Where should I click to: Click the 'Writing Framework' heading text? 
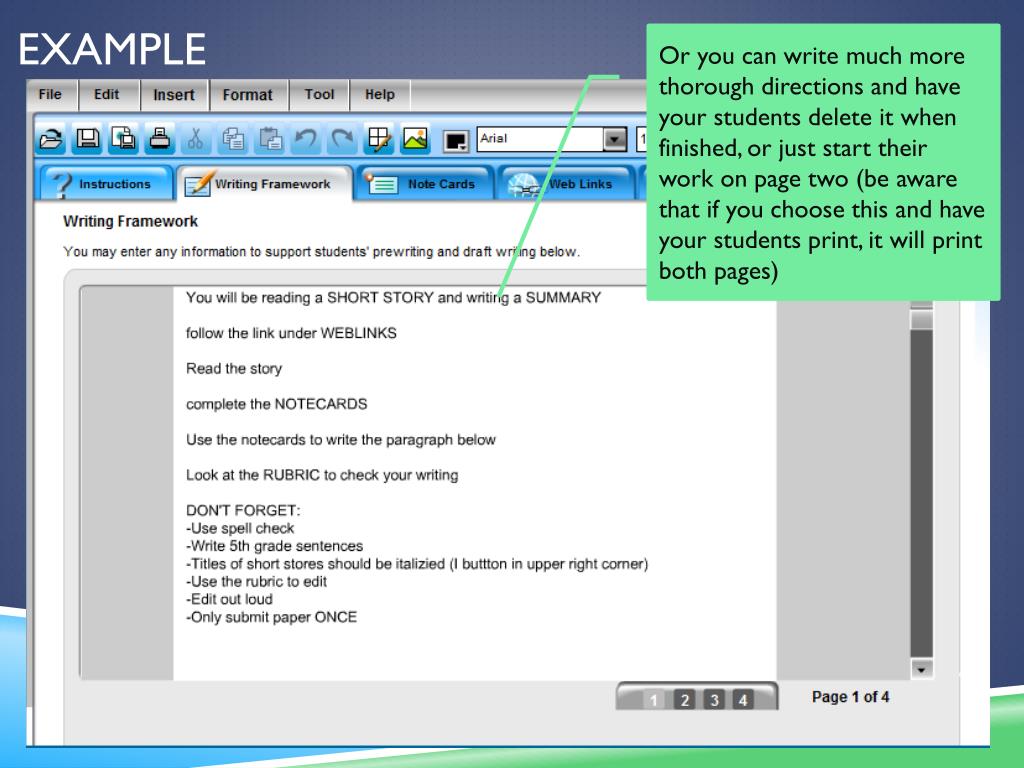point(131,221)
